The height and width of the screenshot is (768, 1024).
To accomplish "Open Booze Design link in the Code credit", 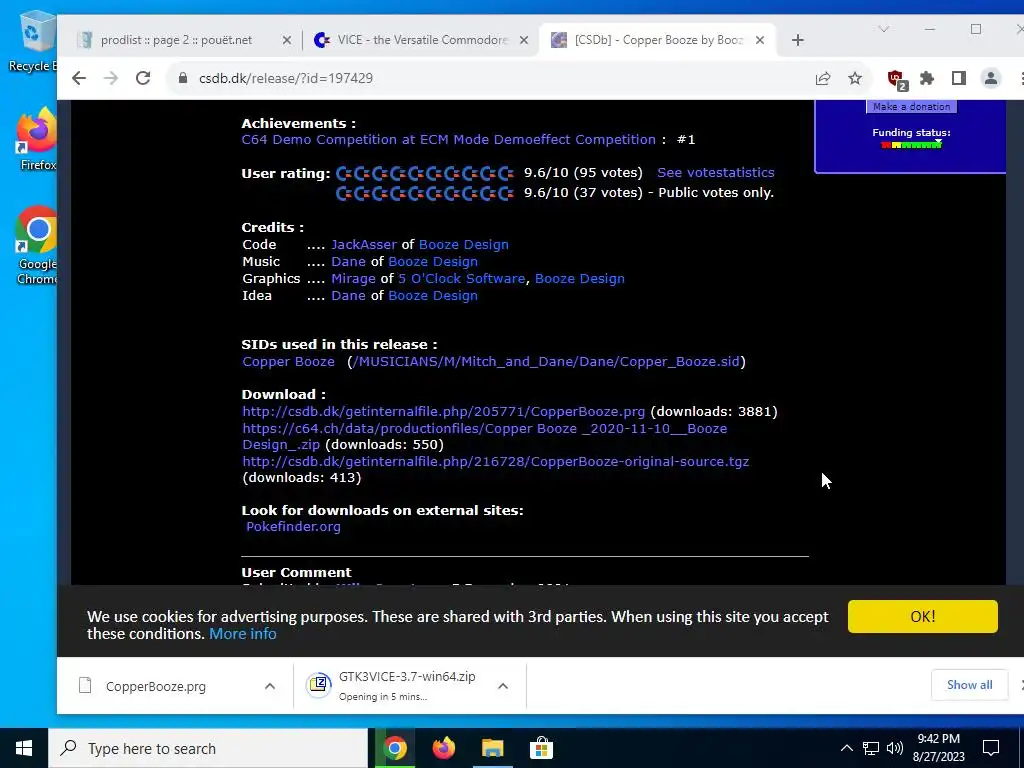I will tap(464, 244).
